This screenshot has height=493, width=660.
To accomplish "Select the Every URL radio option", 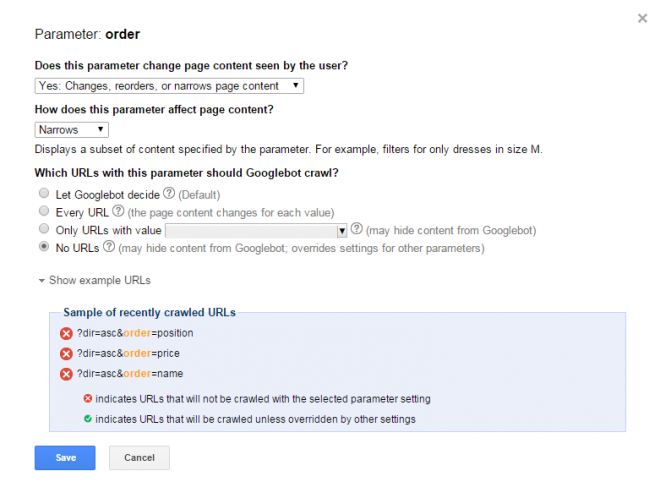I will coord(42,212).
